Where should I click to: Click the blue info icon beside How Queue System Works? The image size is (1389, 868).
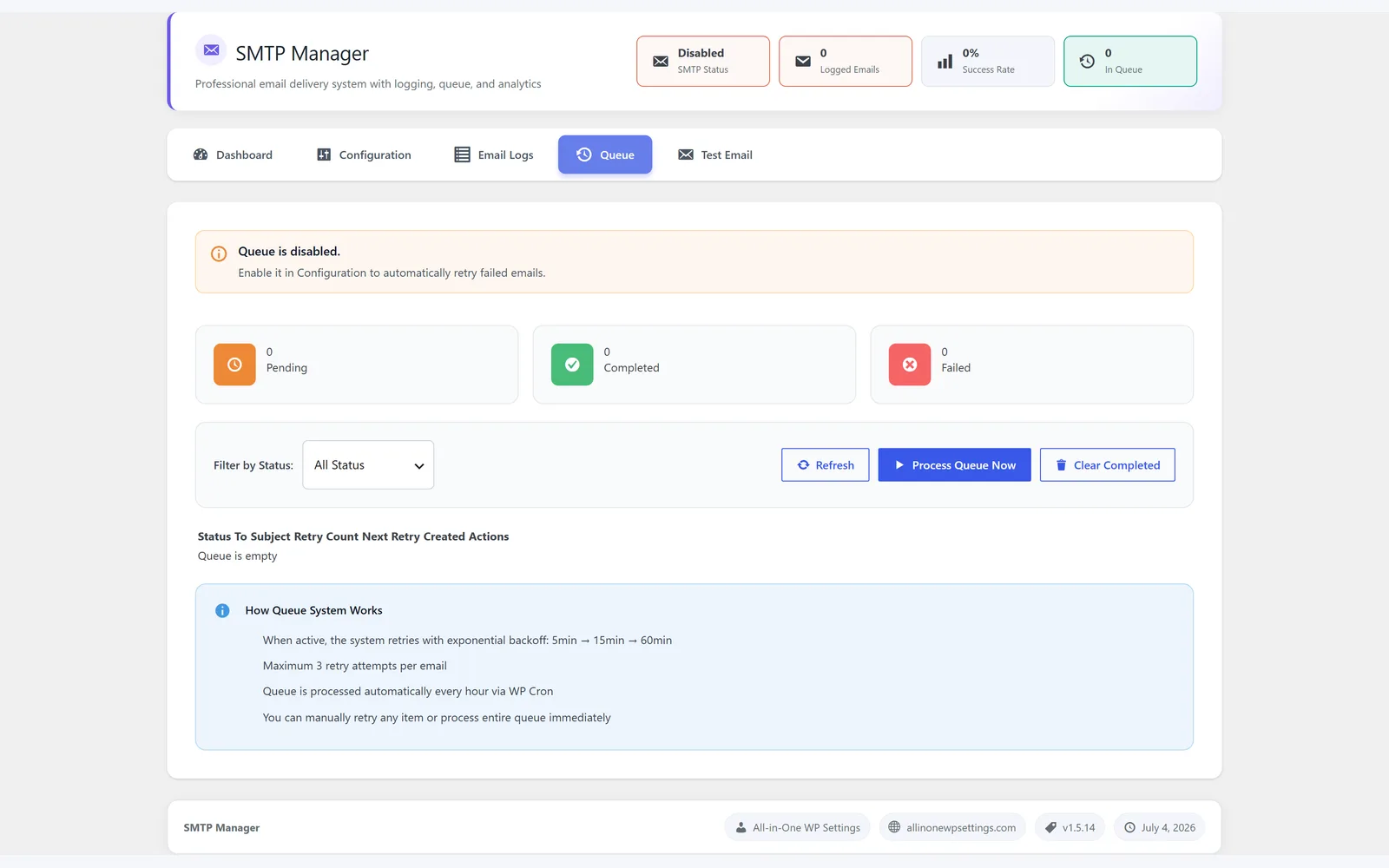pos(222,611)
